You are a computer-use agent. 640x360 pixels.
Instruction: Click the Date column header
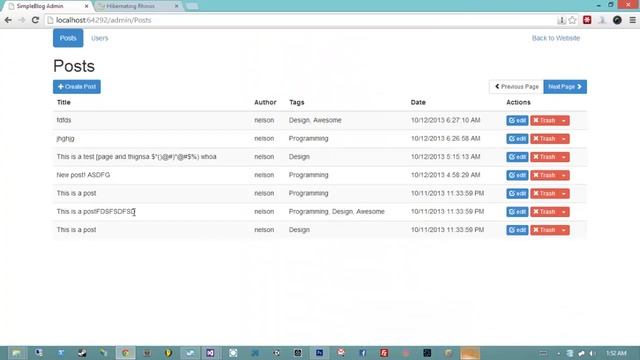[418, 102]
